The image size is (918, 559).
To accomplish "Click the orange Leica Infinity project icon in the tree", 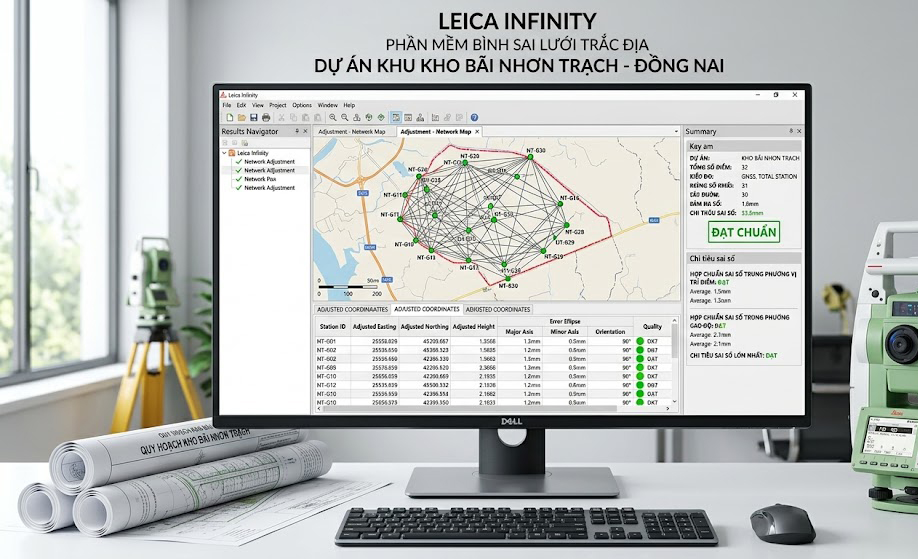I will tap(232, 153).
